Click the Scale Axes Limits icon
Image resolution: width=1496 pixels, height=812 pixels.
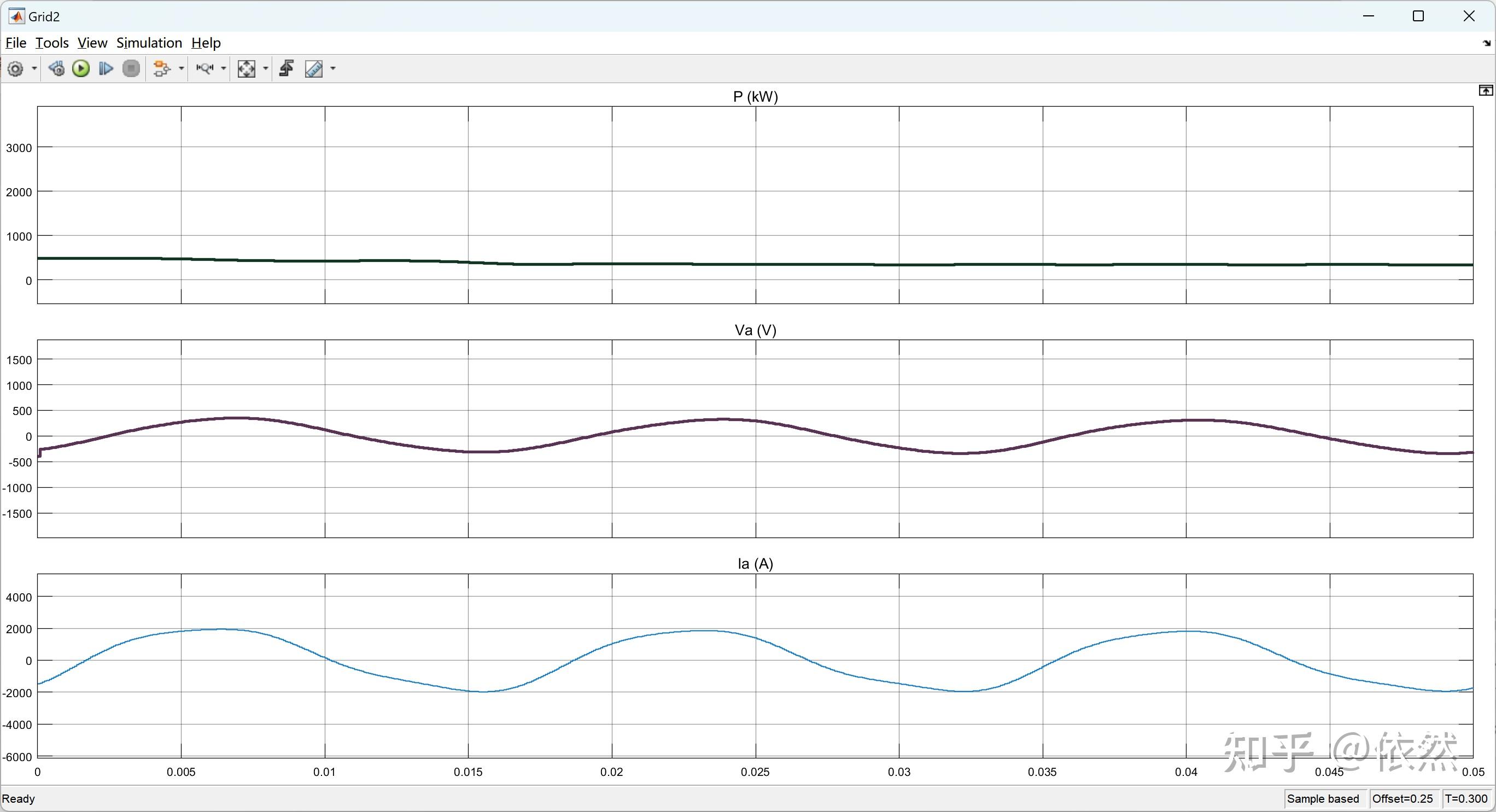[x=246, y=69]
